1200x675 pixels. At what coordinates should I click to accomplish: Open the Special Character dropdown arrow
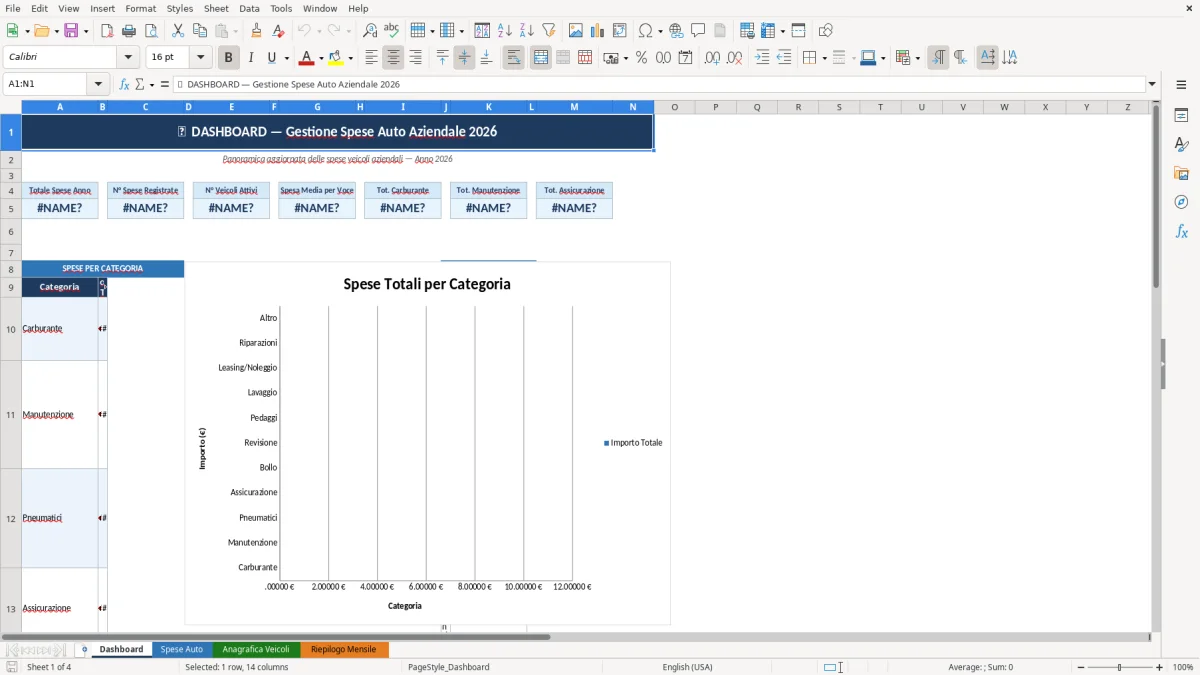(x=661, y=31)
